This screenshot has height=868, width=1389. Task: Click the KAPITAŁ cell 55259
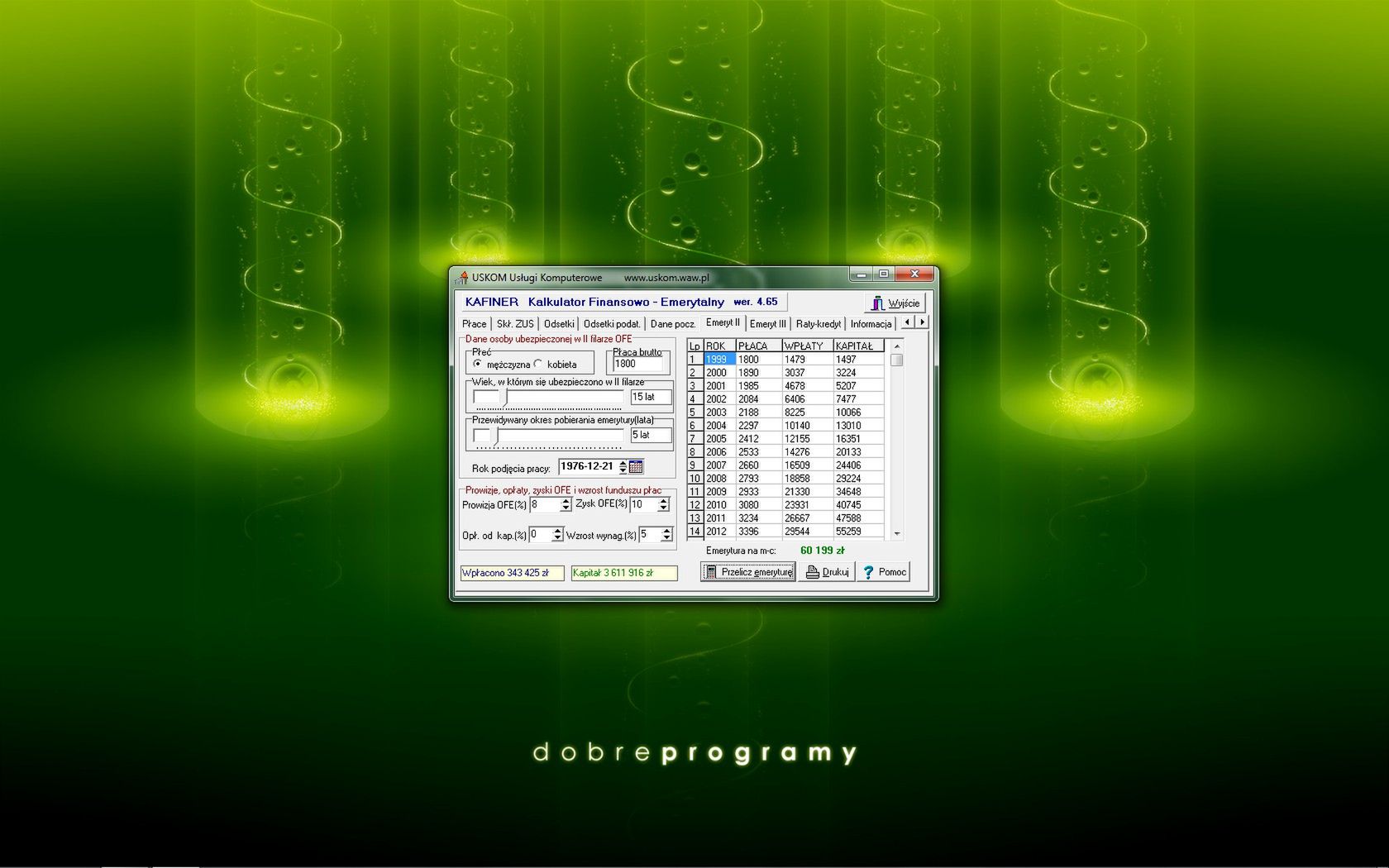point(858,532)
